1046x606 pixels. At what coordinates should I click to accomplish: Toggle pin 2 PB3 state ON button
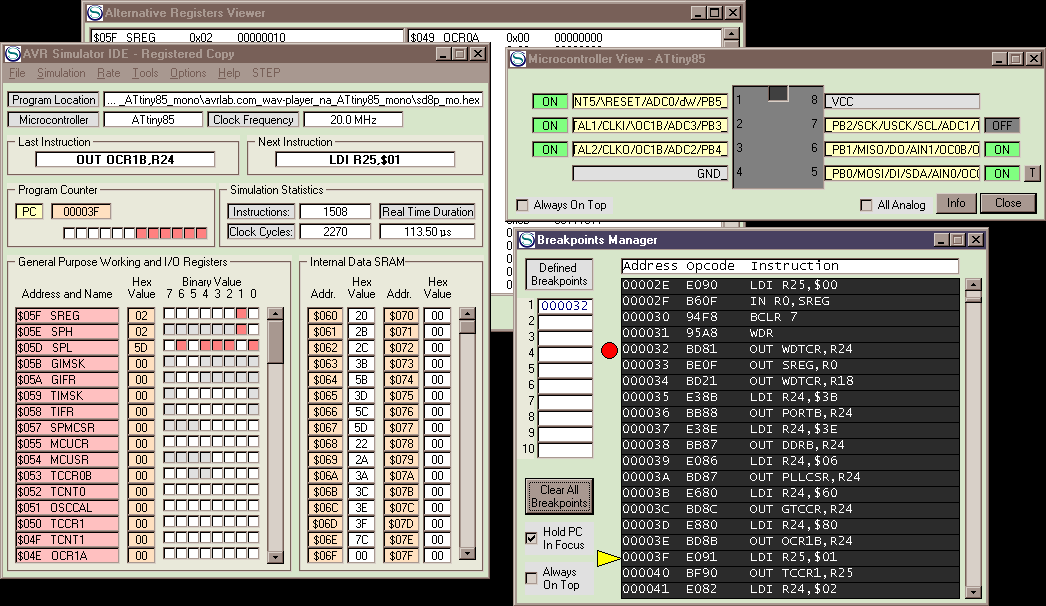(550, 125)
